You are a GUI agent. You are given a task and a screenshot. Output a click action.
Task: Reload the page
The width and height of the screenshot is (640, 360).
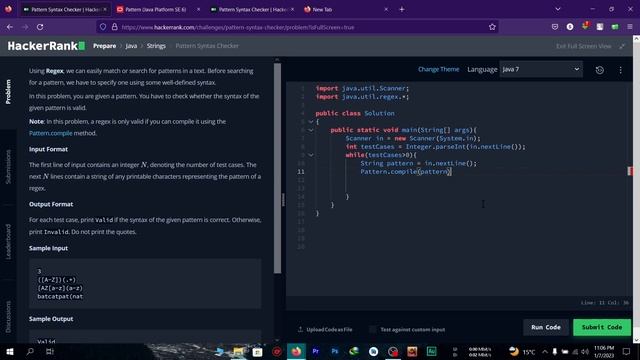tap(40, 27)
